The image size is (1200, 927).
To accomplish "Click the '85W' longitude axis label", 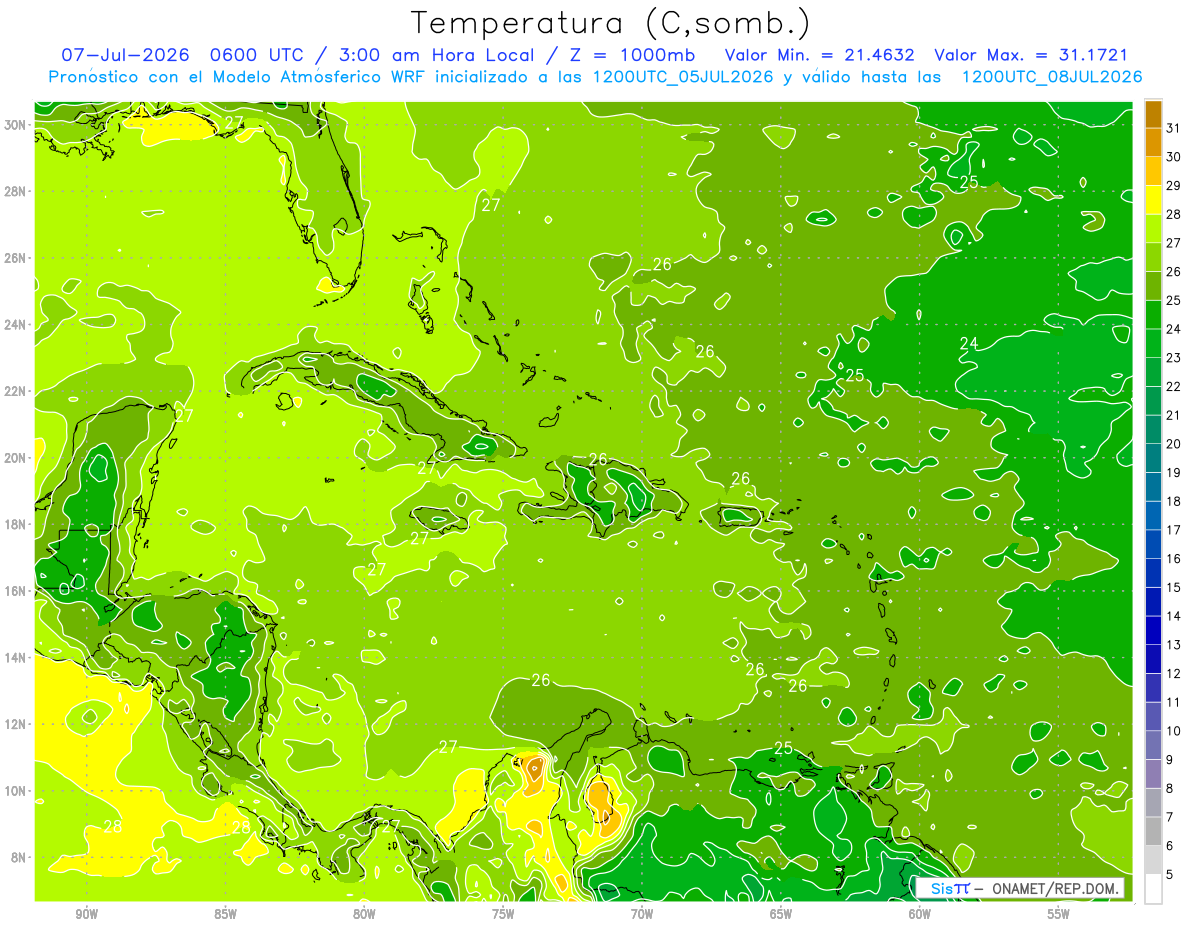I will click(225, 914).
